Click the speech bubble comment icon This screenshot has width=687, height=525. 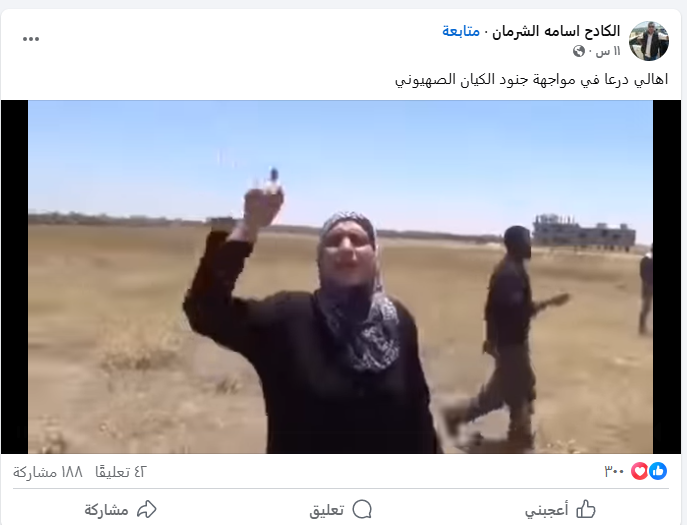click(x=362, y=509)
